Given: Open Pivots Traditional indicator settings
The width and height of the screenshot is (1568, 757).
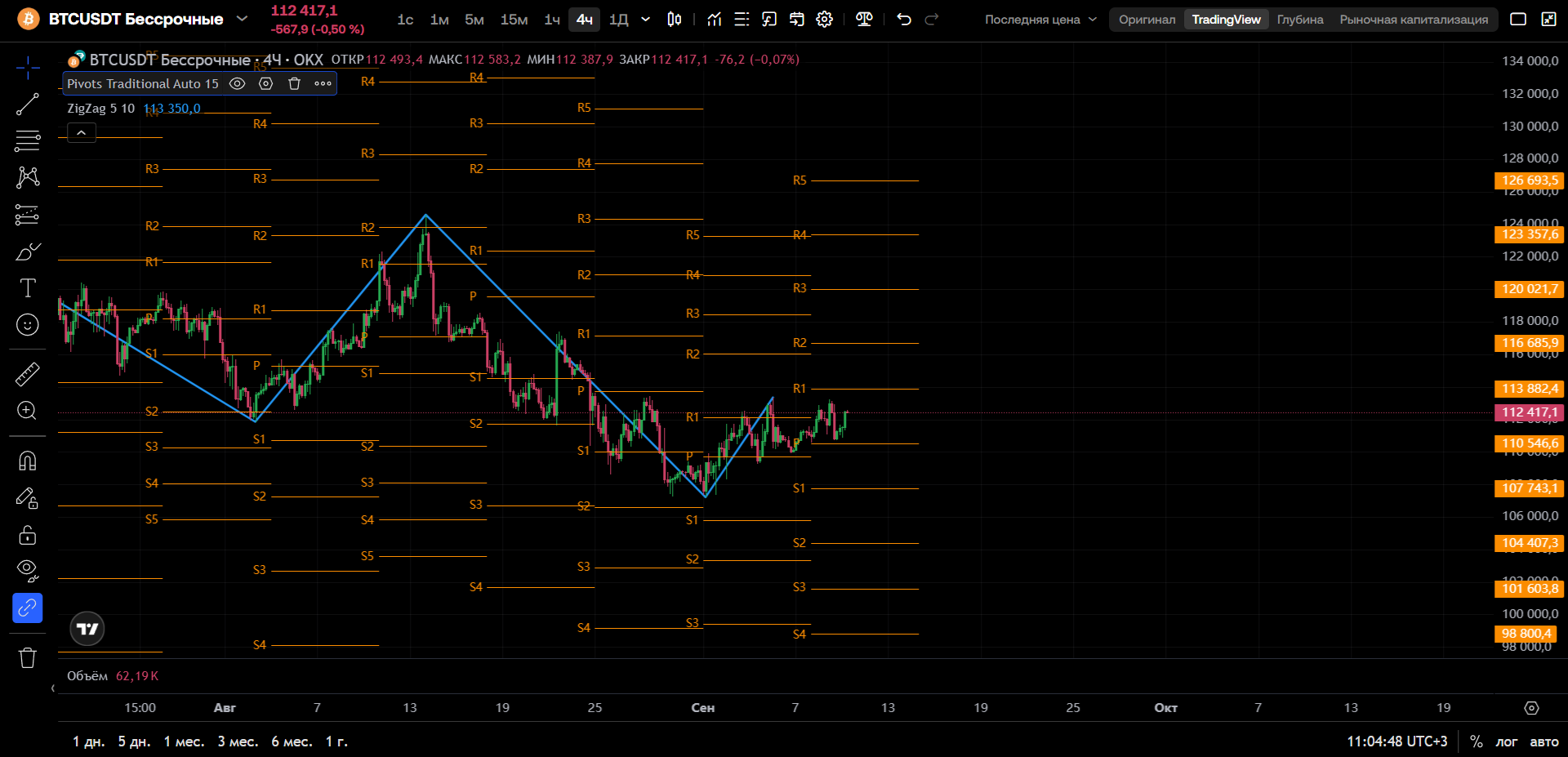Looking at the screenshot, I should (265, 83).
